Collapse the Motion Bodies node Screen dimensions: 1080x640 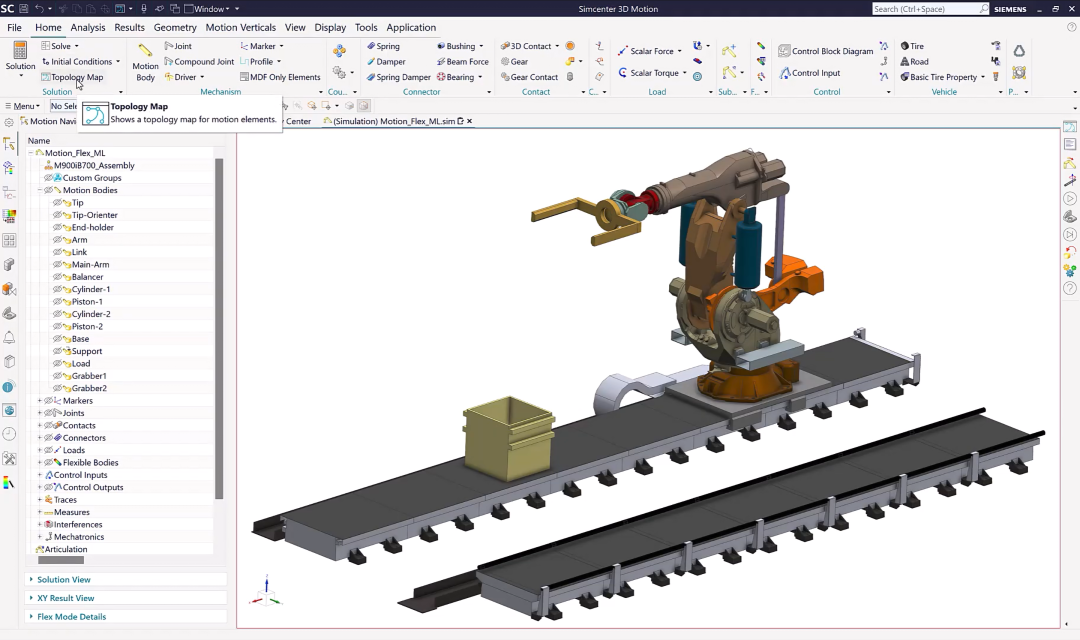pyautogui.click(x=39, y=190)
